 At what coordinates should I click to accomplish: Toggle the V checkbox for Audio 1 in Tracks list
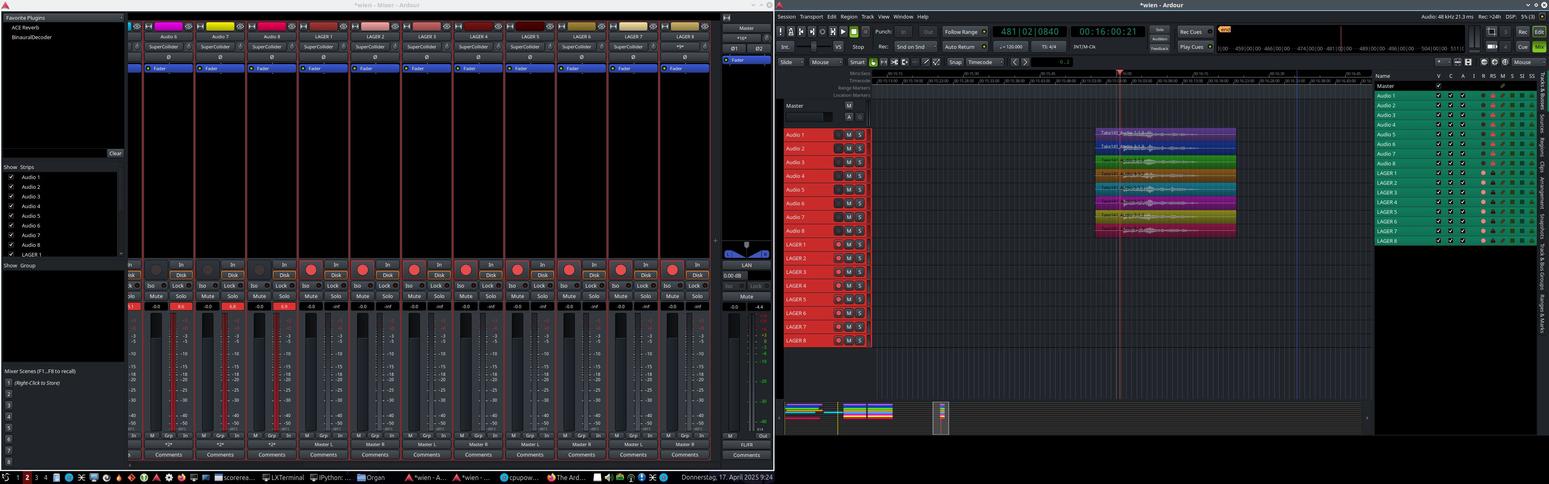click(1439, 96)
